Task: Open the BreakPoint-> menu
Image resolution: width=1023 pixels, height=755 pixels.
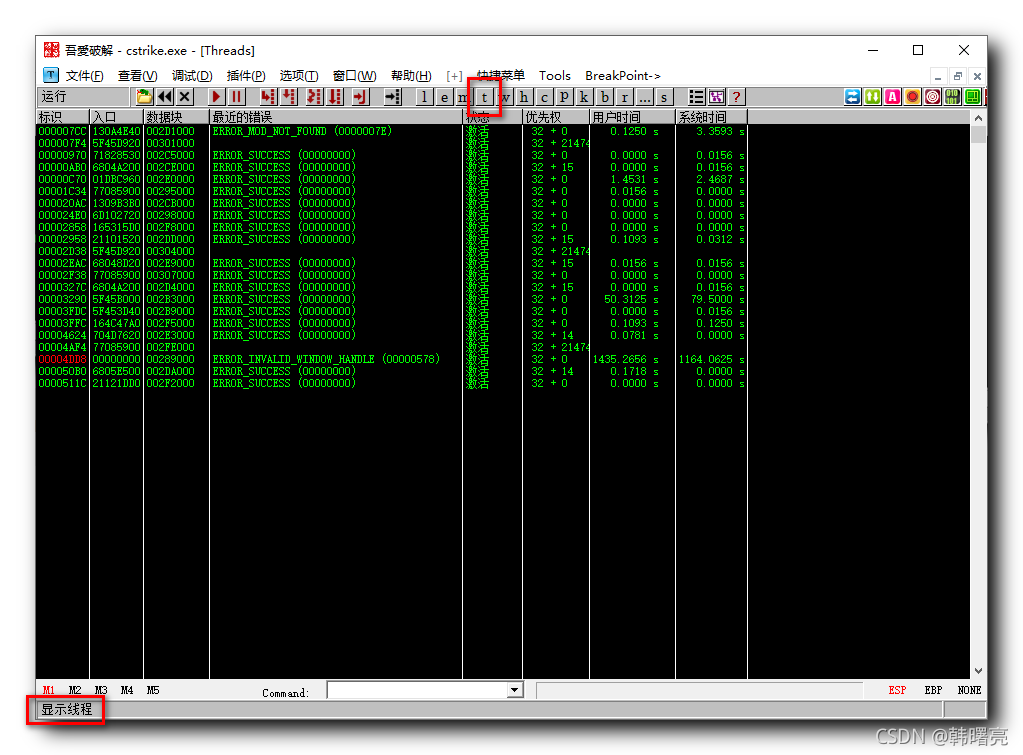Action: [623, 76]
